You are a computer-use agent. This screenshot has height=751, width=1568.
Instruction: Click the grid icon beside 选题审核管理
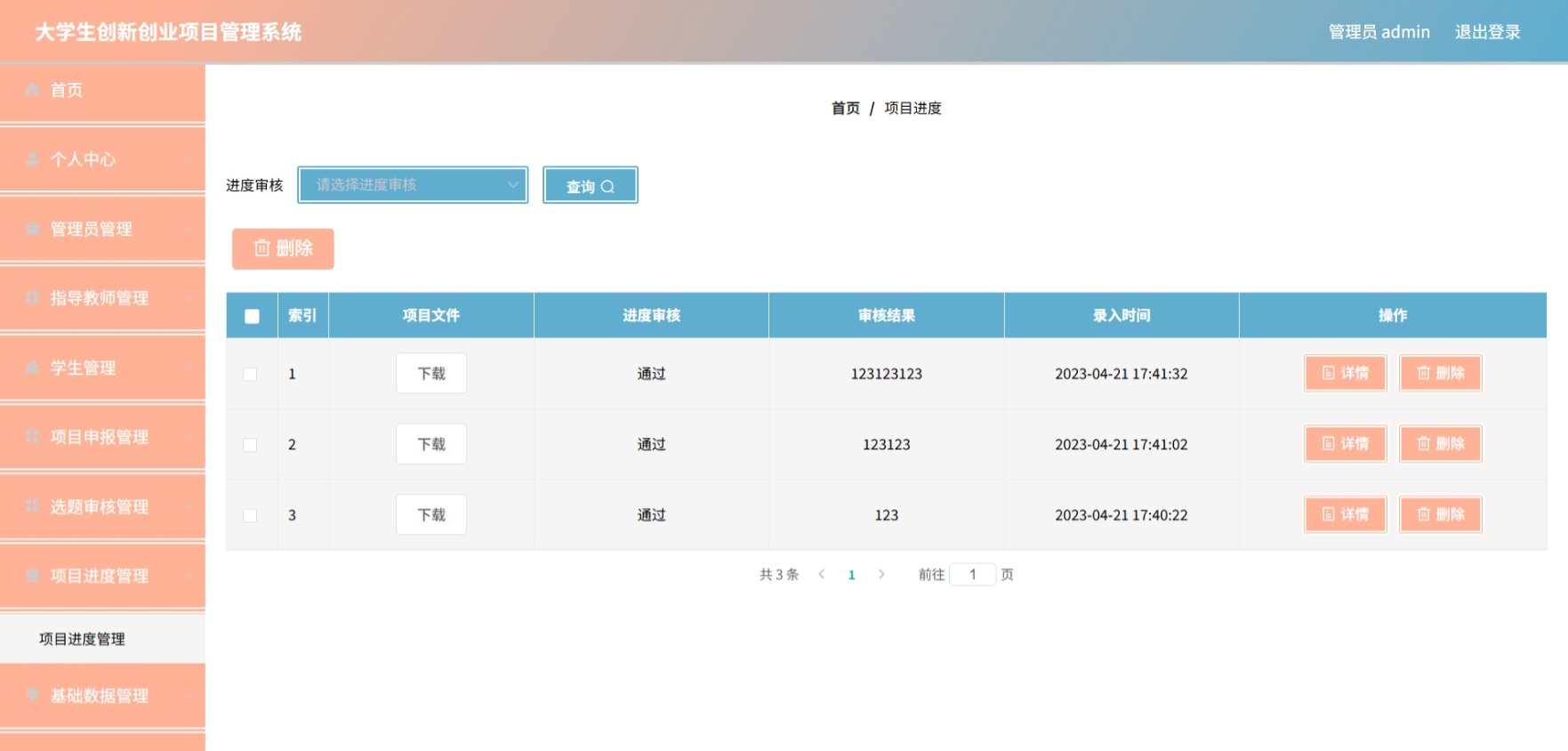[33, 506]
